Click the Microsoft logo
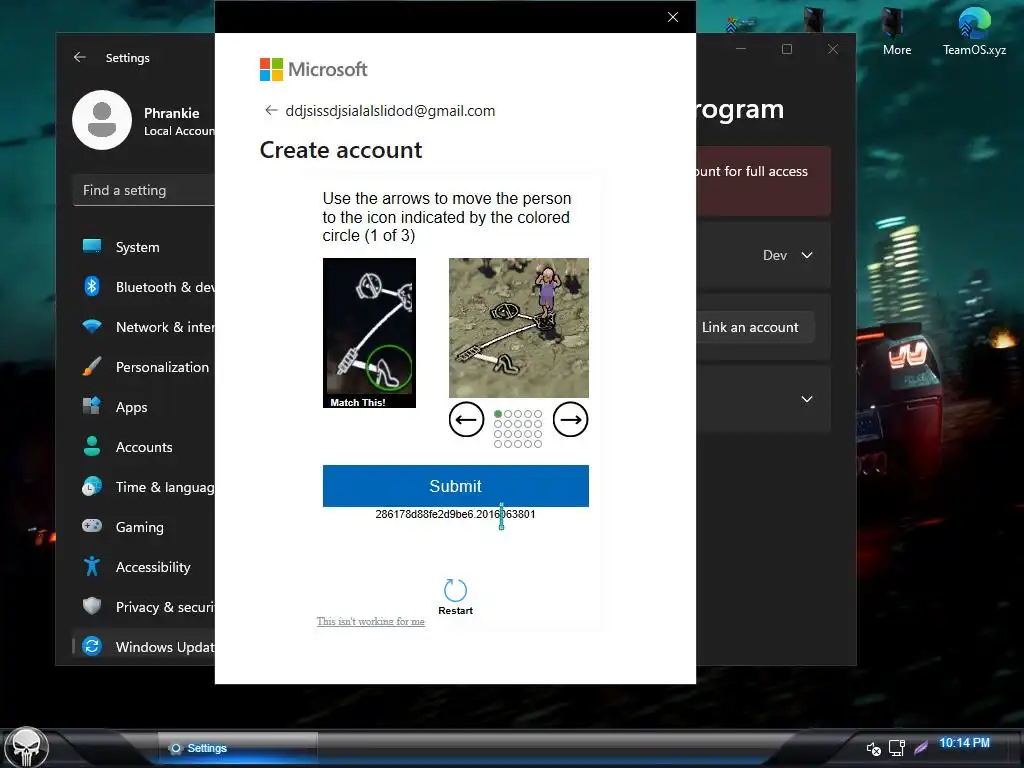The height and width of the screenshot is (768, 1024). (x=313, y=69)
